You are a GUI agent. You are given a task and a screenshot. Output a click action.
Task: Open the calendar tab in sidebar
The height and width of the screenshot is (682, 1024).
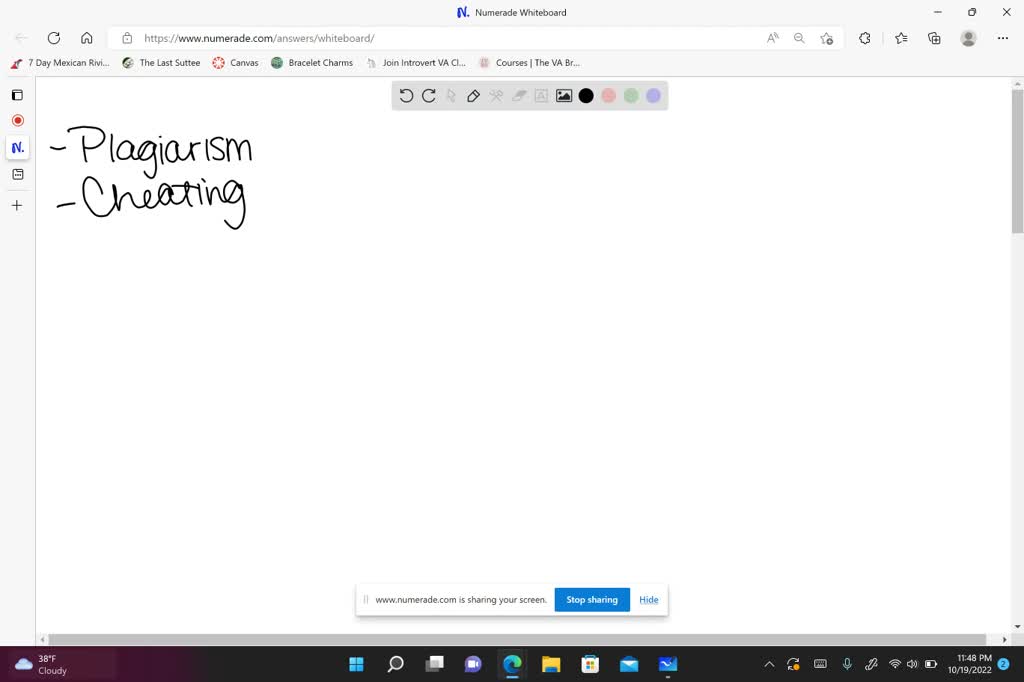[18, 174]
